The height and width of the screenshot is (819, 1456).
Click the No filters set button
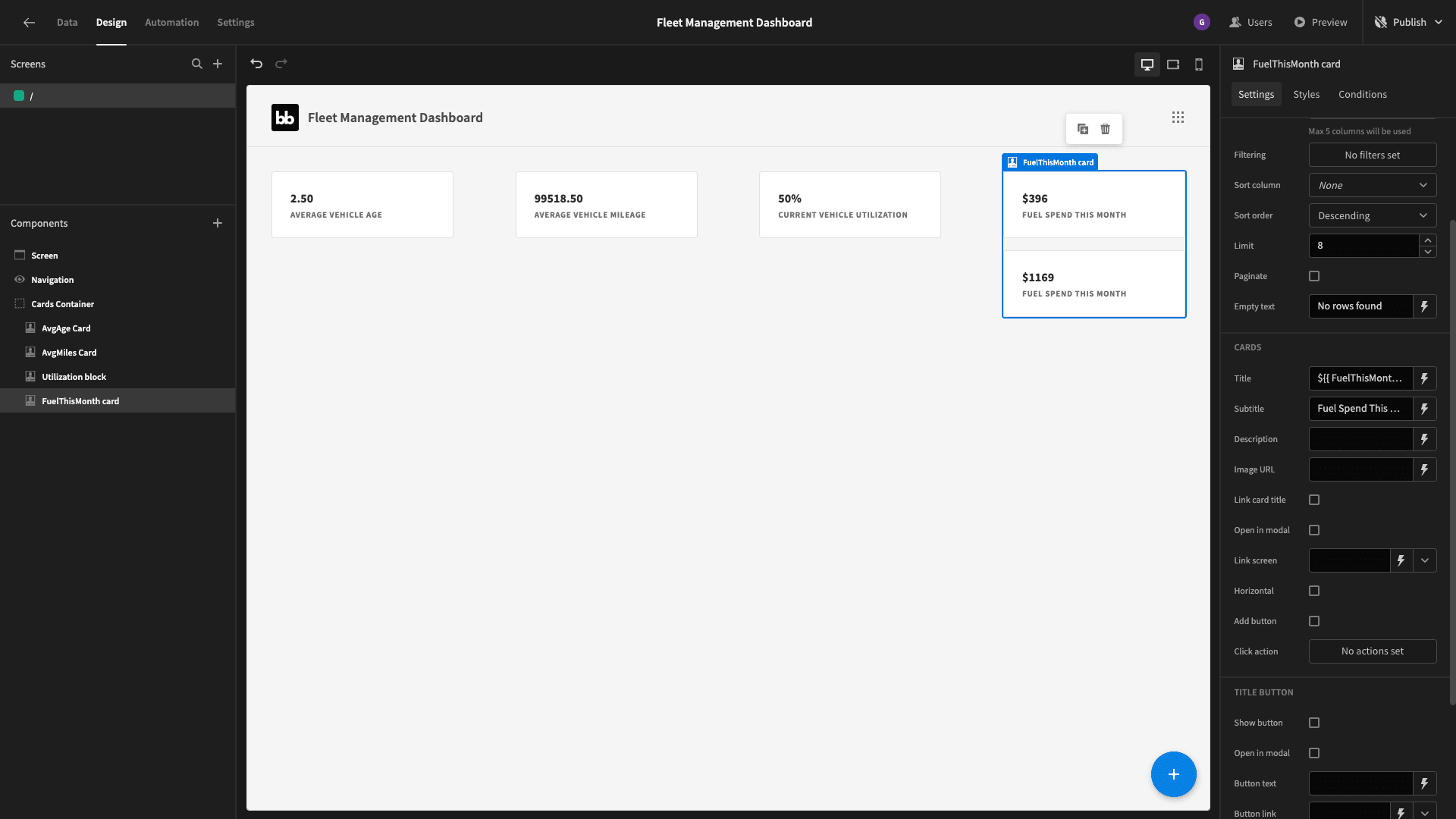click(x=1373, y=155)
